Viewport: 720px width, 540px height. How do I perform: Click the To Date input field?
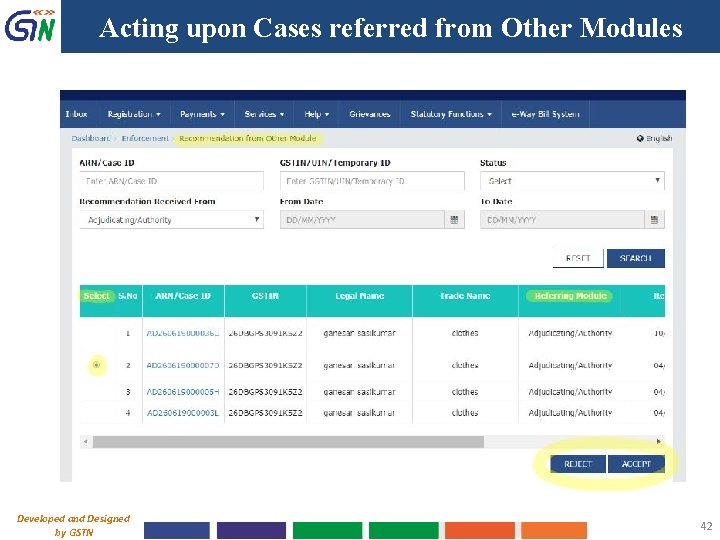[x=562, y=220]
